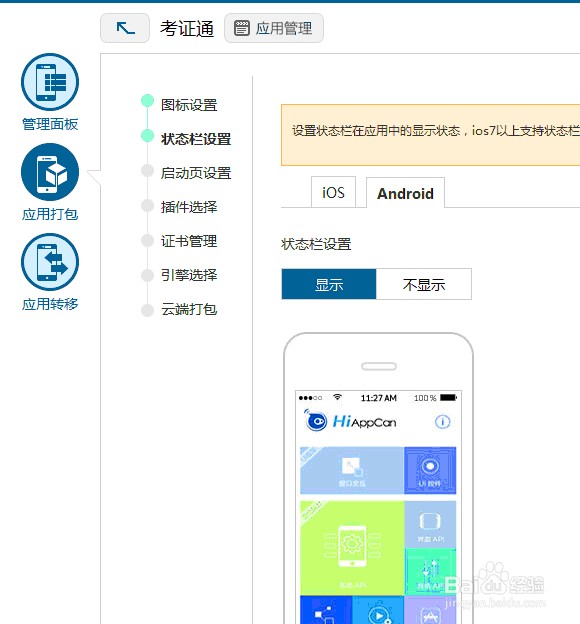The image size is (580, 624).
Task: Go to 启动页设置 step
Action: click(x=196, y=173)
